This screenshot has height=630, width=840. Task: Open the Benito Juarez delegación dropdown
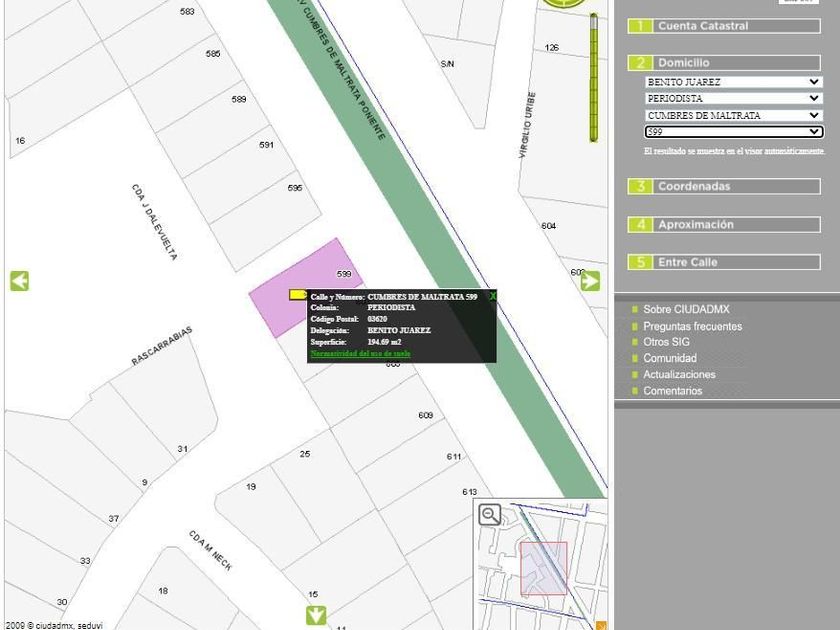[x=733, y=82]
